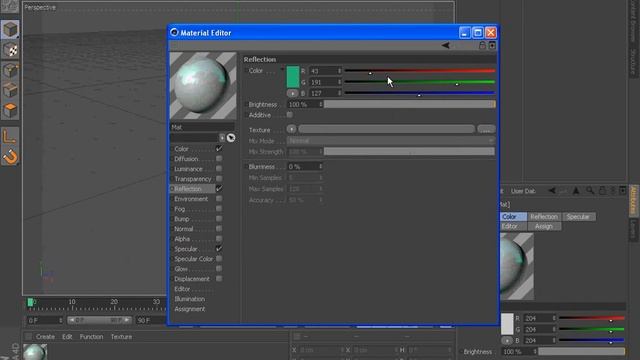Open the Editor settings in channel list
Image resolution: width=640 pixels, height=360 pixels.
tap(182, 289)
